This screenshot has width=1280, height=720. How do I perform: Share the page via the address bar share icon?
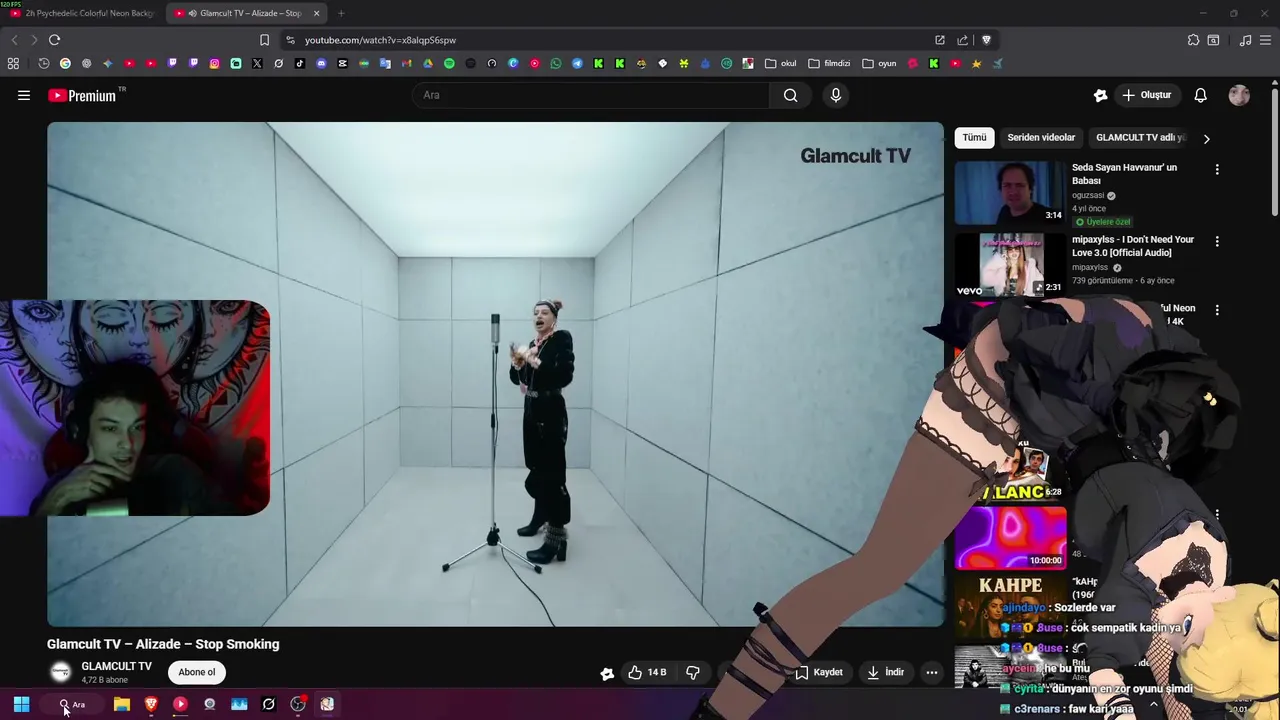[x=962, y=40]
